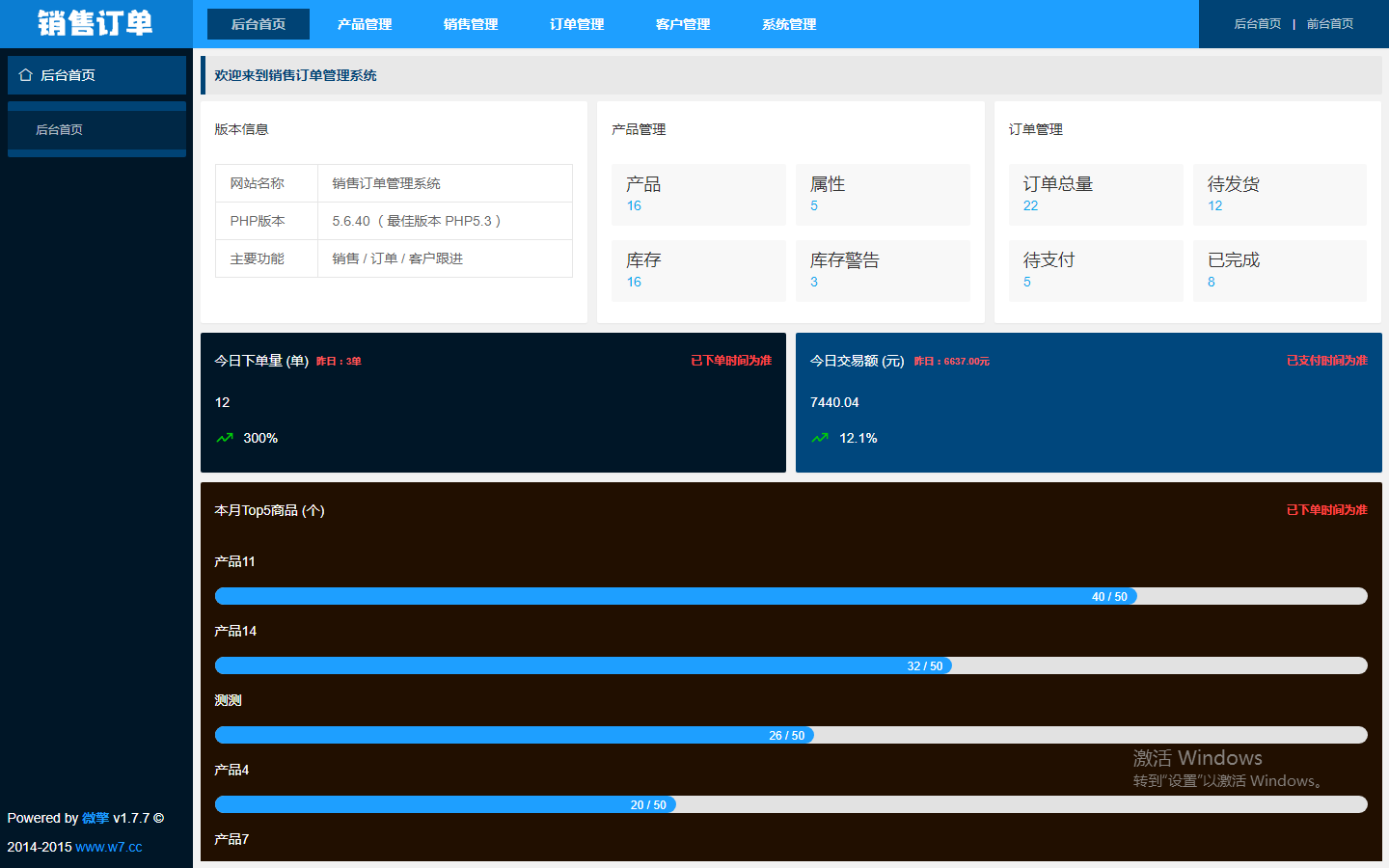
Task: Click the 微擎 link in footer
Action: tap(94, 818)
